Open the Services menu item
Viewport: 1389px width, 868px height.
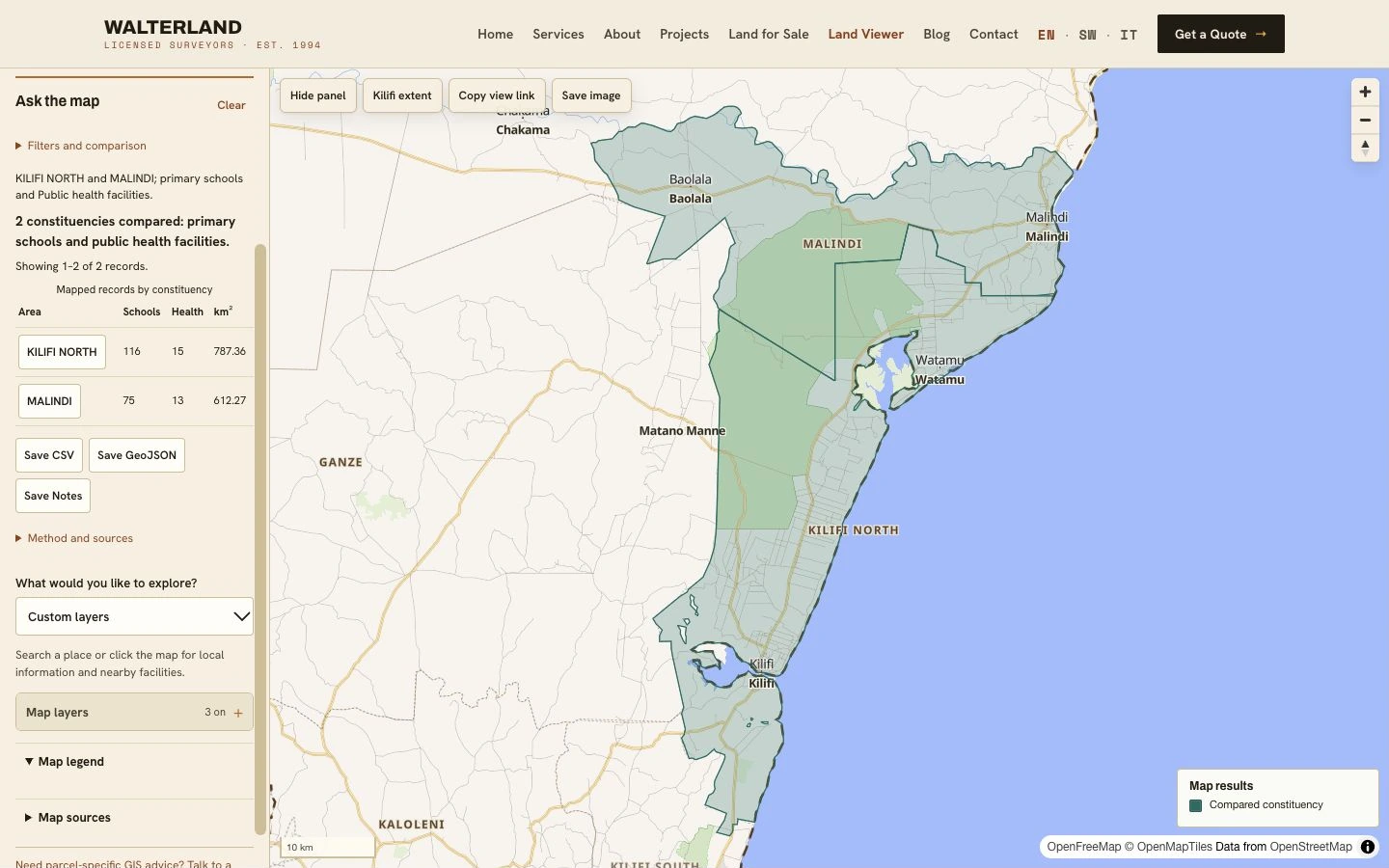(558, 34)
